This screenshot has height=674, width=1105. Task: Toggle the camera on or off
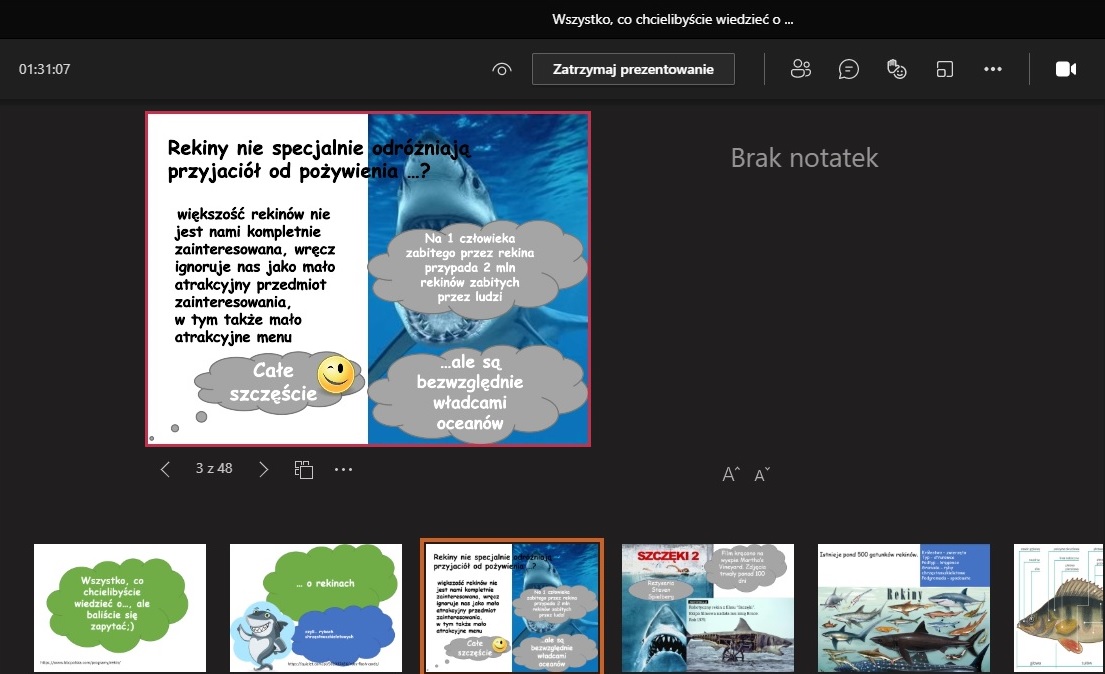coord(1065,69)
